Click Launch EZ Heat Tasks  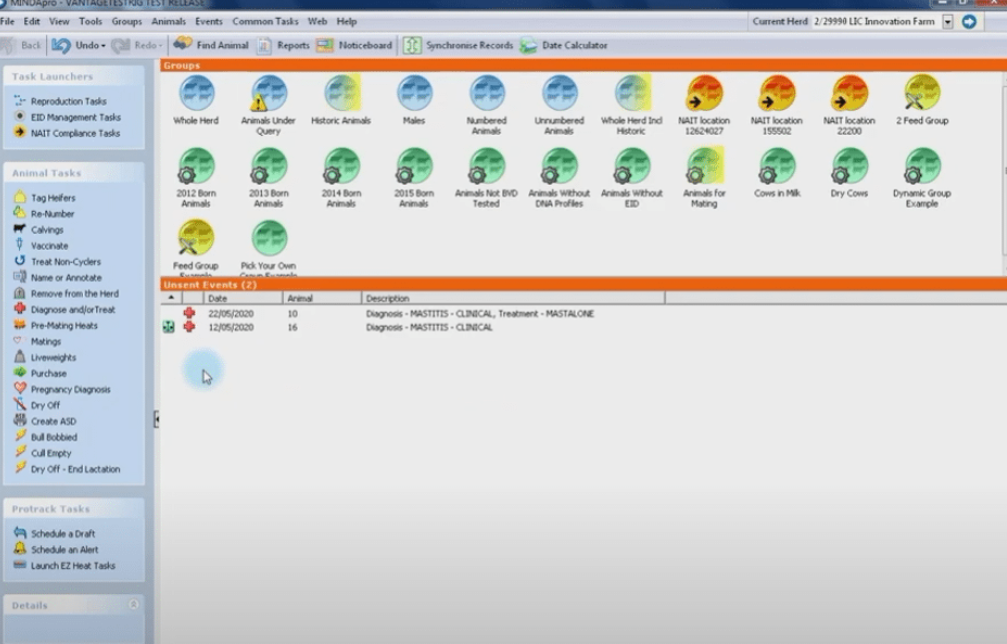tap(65, 566)
